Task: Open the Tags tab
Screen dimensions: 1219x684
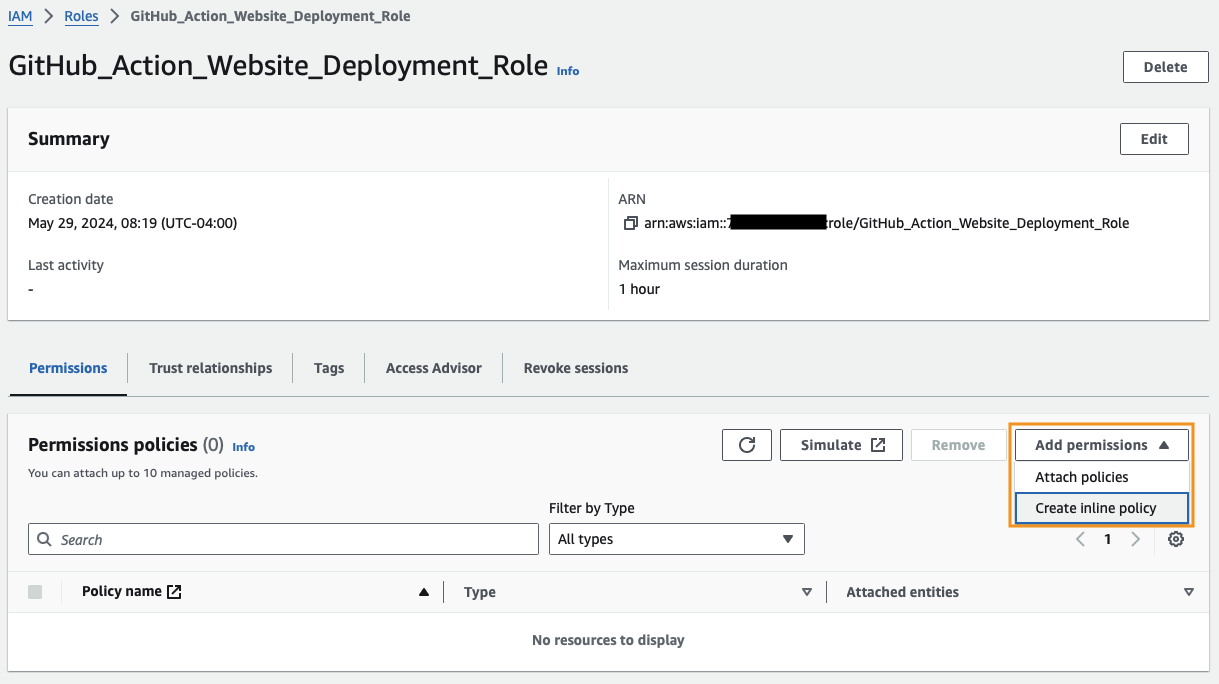Action: tap(329, 368)
